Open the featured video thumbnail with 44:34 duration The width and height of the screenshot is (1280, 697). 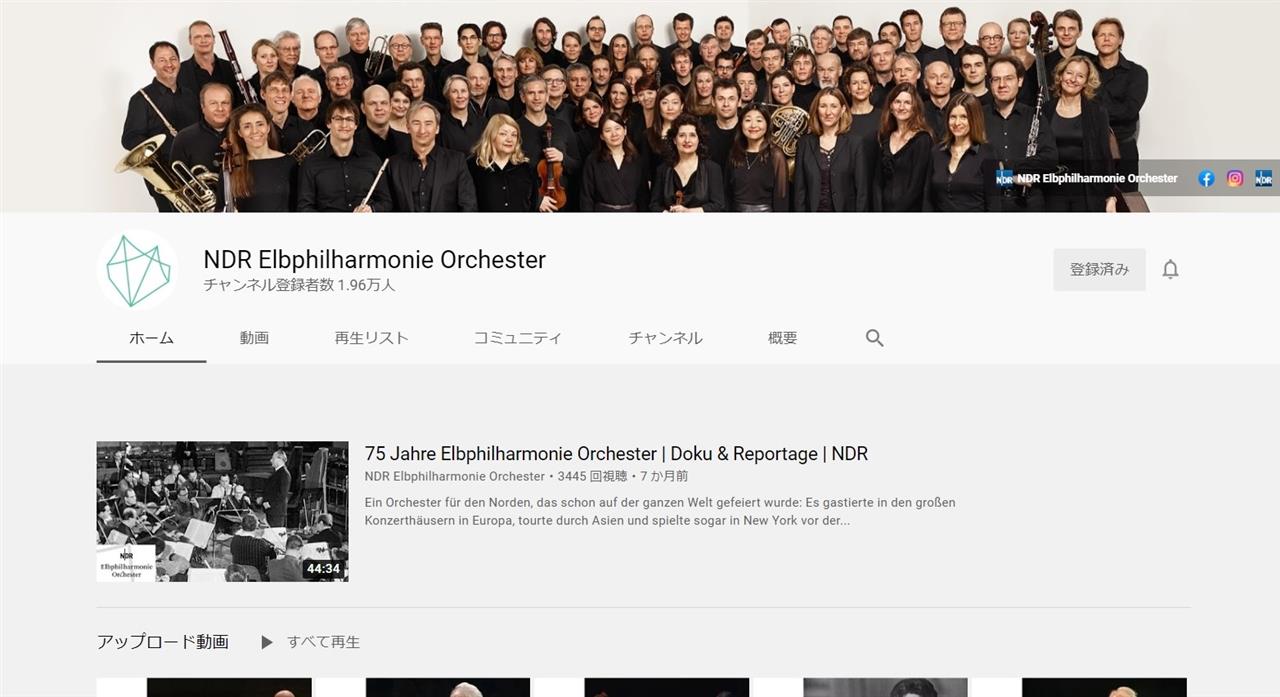click(x=222, y=512)
